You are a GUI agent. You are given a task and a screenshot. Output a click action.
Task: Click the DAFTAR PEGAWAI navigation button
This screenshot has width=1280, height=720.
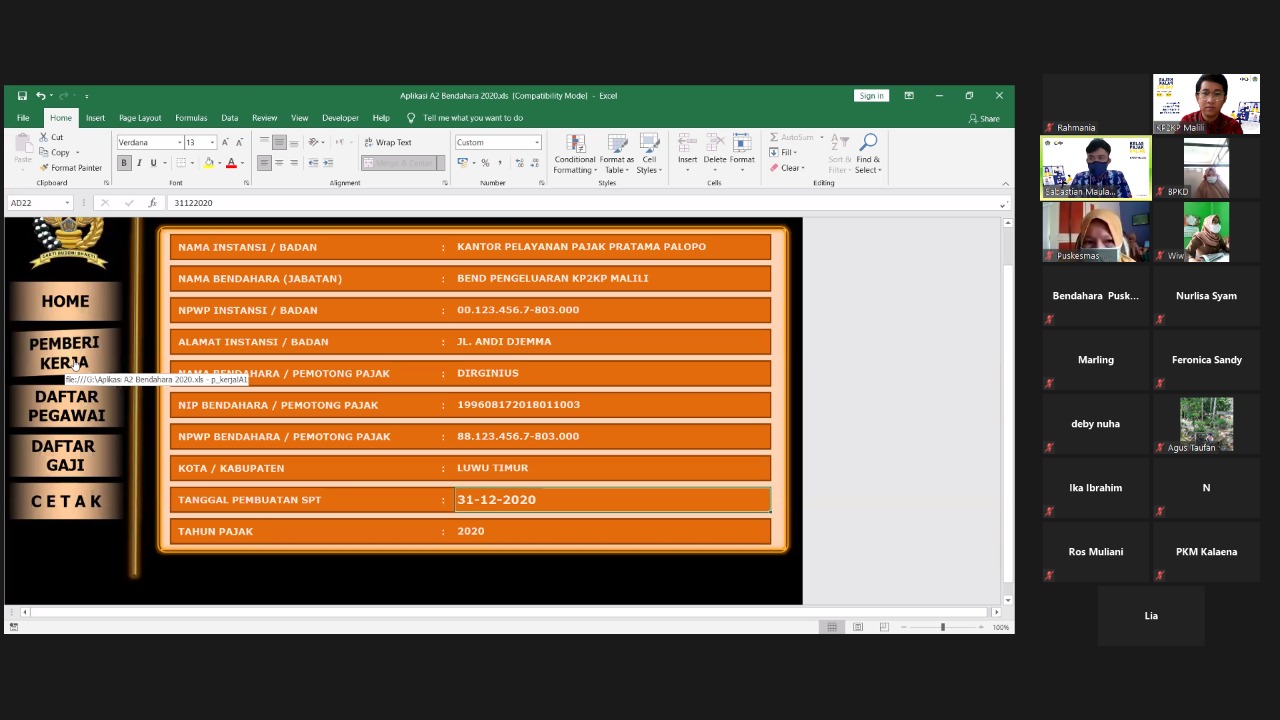(66, 406)
